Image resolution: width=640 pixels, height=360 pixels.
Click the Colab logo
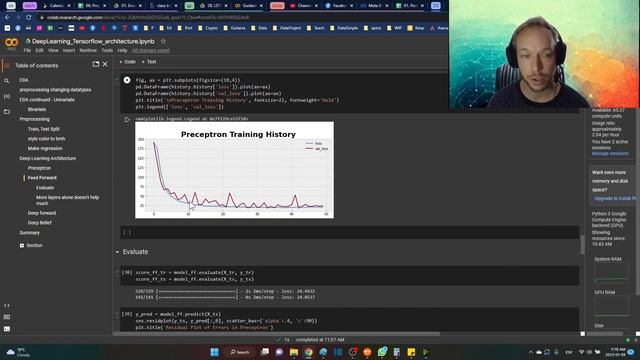(11, 43)
